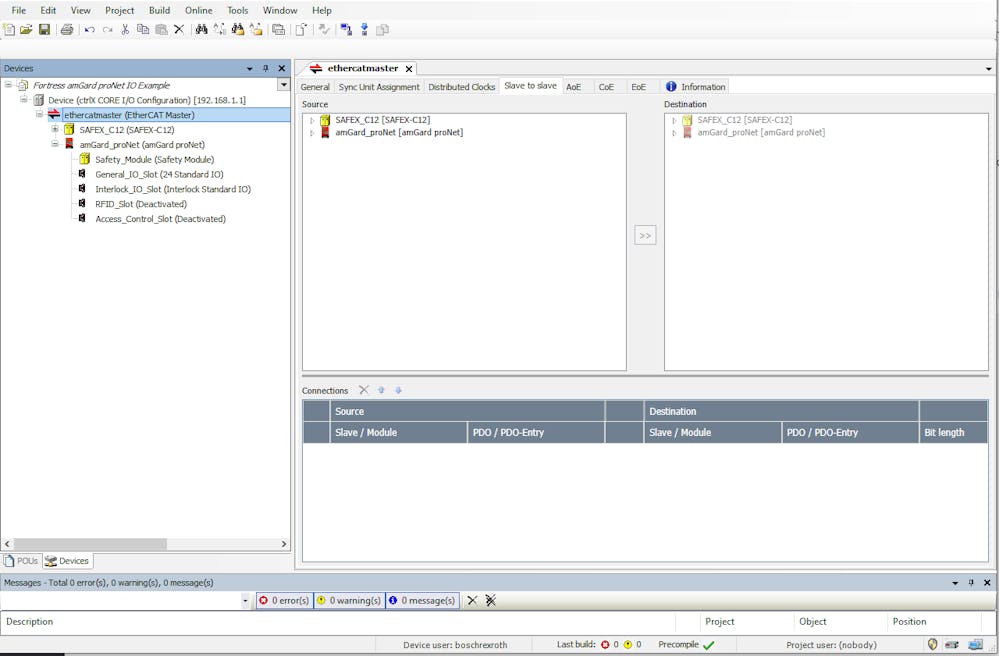Click the yellow SAFEX_C12 icon in Source list
Viewport: 999px width, 656px height.
click(x=325, y=120)
